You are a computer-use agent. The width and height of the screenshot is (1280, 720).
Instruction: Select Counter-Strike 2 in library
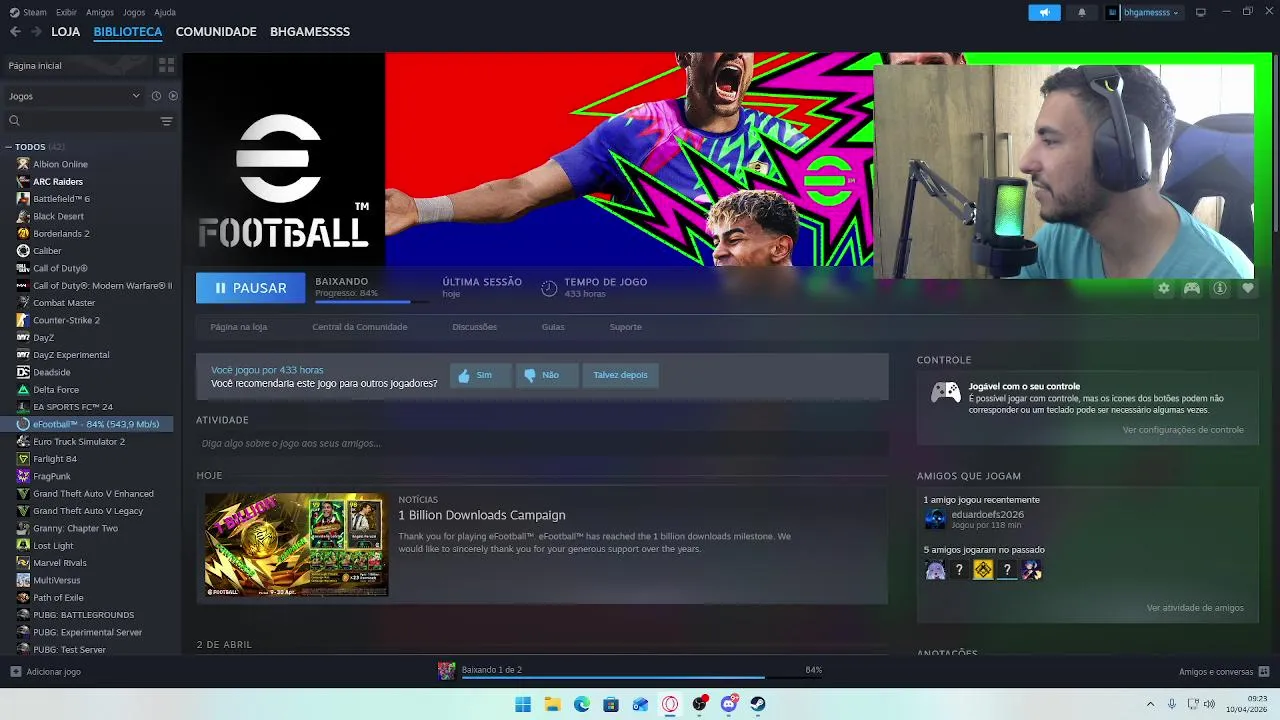click(x=66, y=320)
